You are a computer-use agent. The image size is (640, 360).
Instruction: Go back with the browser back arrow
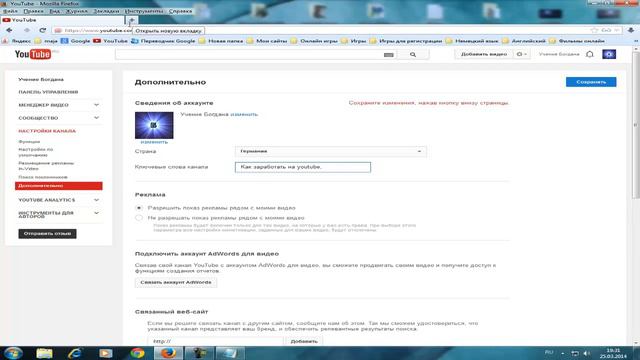(9, 30)
